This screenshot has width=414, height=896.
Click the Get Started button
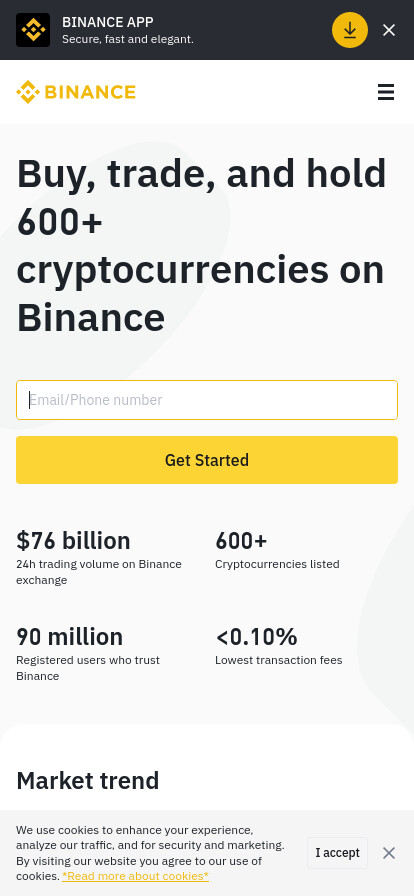tap(207, 460)
